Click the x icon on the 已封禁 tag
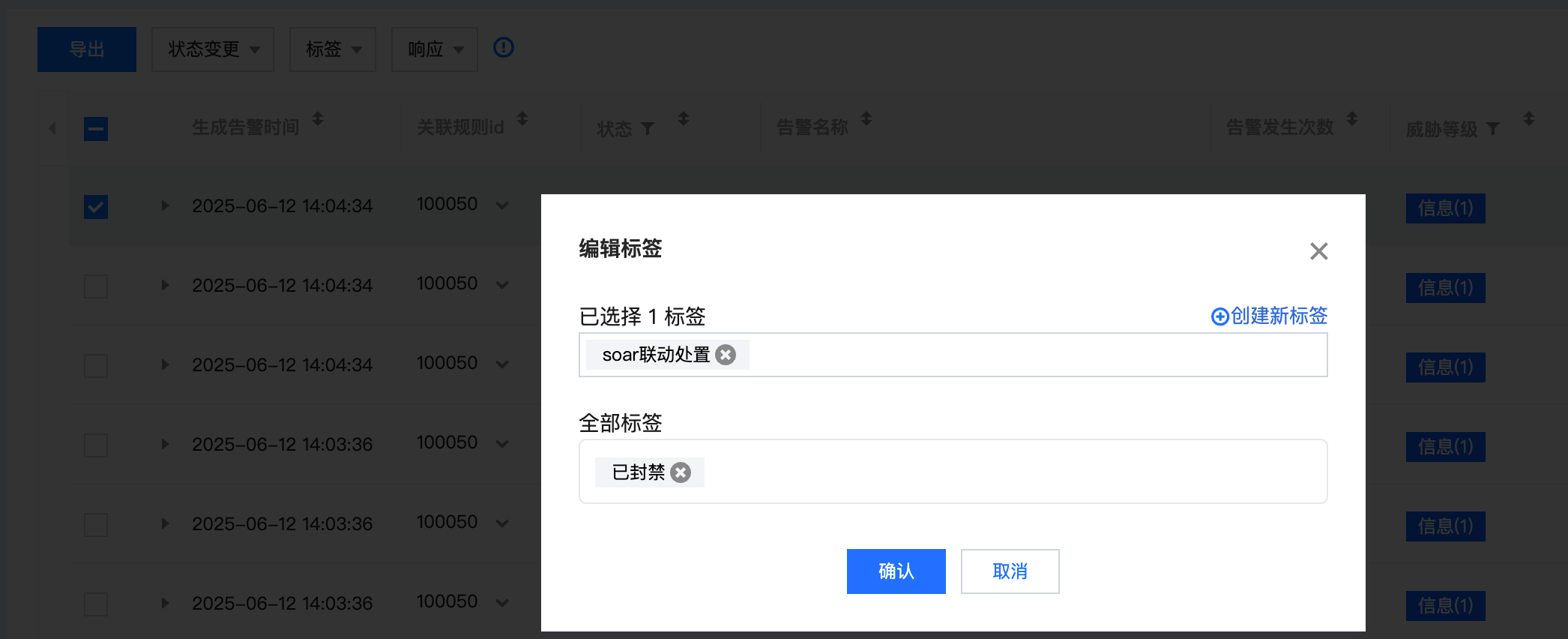The height and width of the screenshot is (639, 1568). point(681,472)
